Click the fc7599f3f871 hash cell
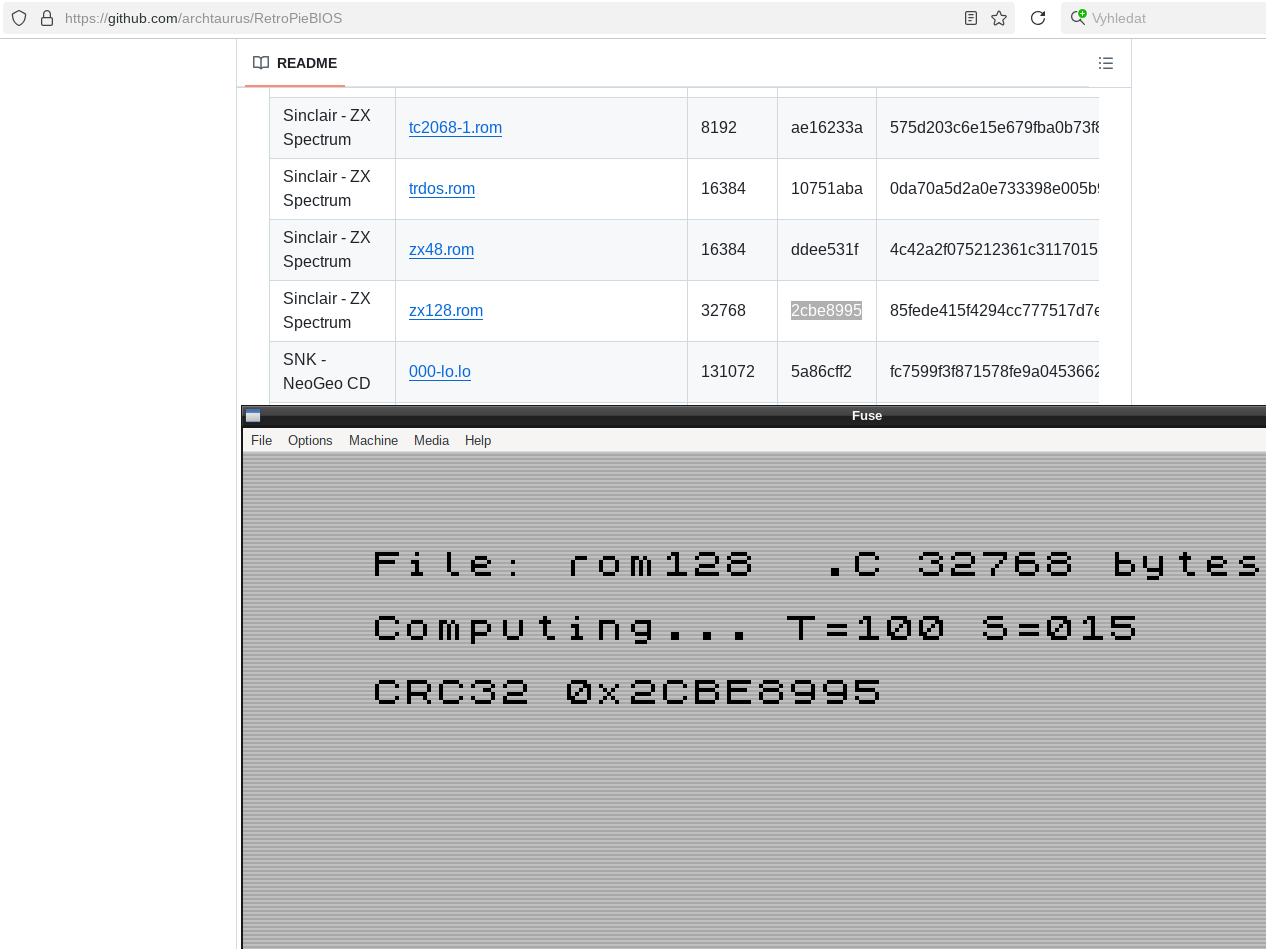Viewport: 1266px width, 949px height. pos(988,371)
